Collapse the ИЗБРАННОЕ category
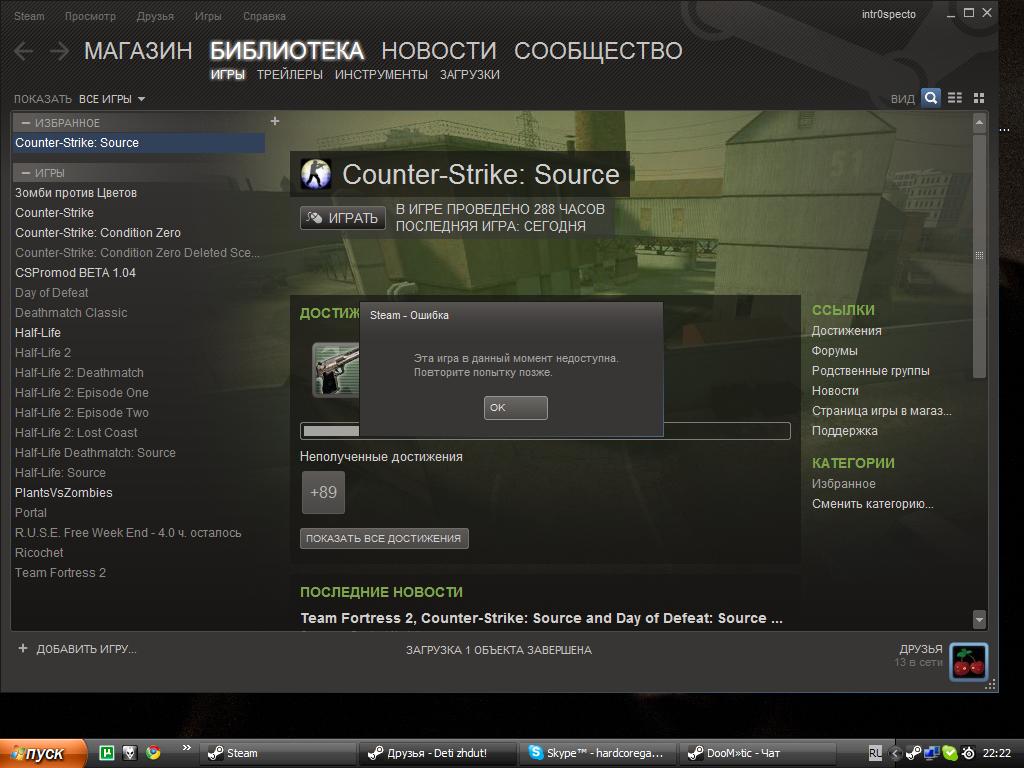Image resolution: width=1024 pixels, height=768 pixels. [x=26, y=123]
